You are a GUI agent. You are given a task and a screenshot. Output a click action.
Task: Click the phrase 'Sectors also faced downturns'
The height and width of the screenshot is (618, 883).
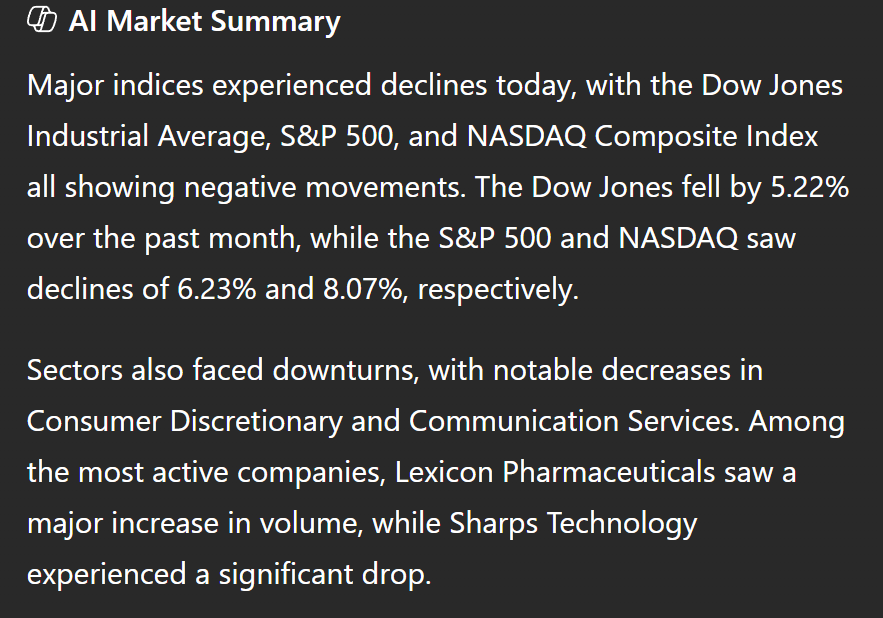(x=222, y=370)
